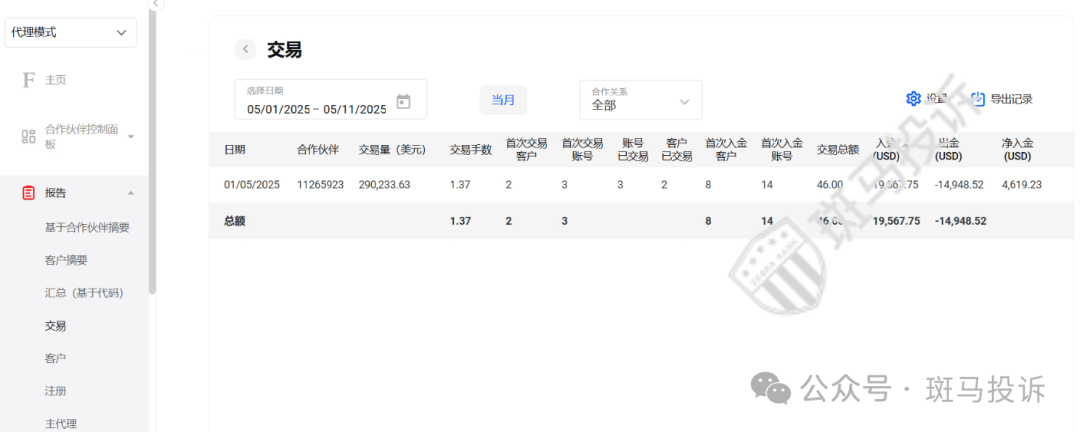Image resolution: width=1080 pixels, height=432 pixels.
Task: Click the 交易总额 column header
Action: tap(838, 150)
